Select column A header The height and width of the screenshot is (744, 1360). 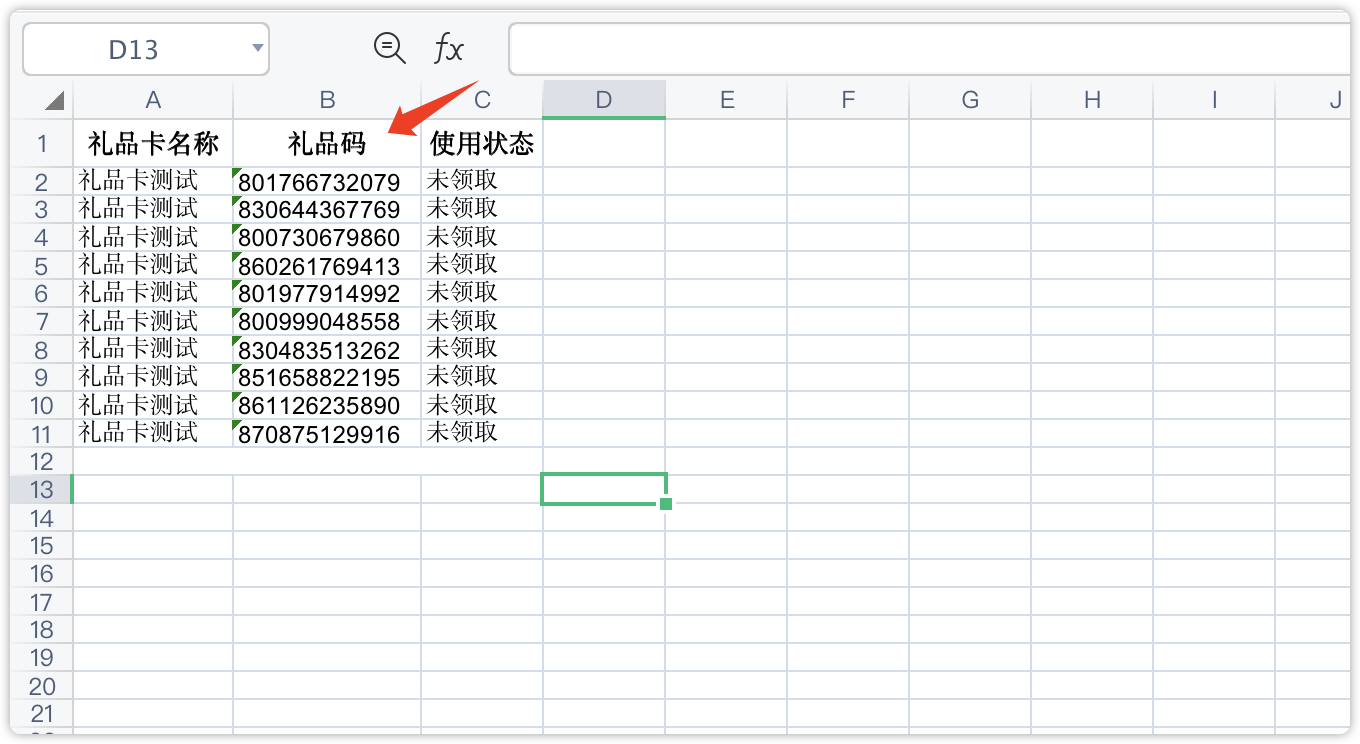click(153, 100)
